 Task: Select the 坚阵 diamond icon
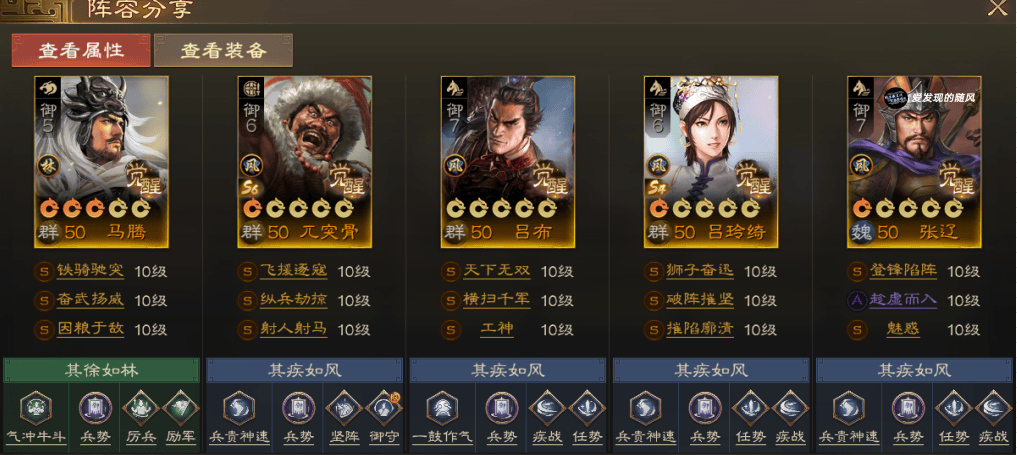(344, 408)
